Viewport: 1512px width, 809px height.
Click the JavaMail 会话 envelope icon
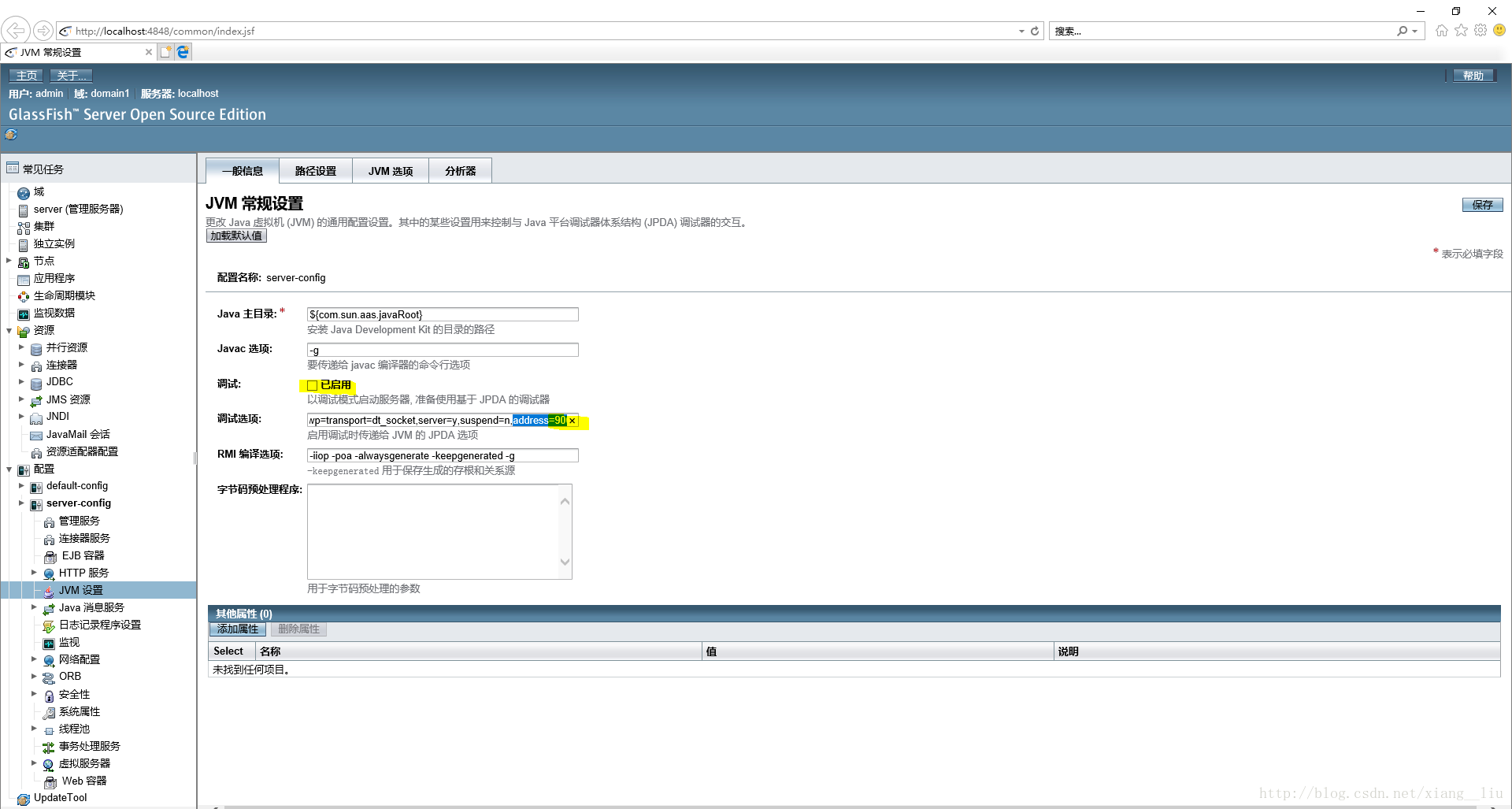pos(36,436)
